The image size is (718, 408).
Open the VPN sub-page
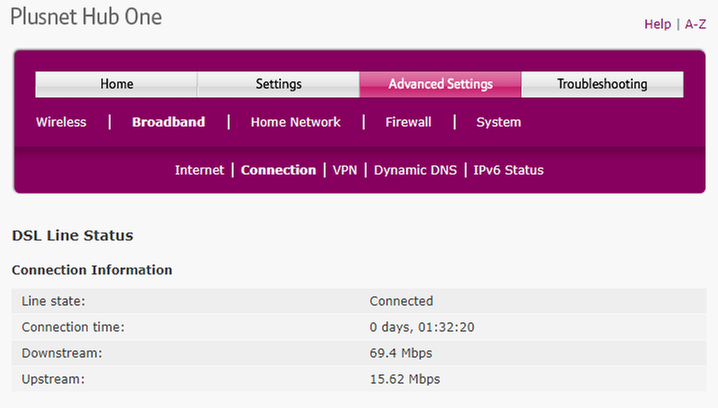coord(344,170)
